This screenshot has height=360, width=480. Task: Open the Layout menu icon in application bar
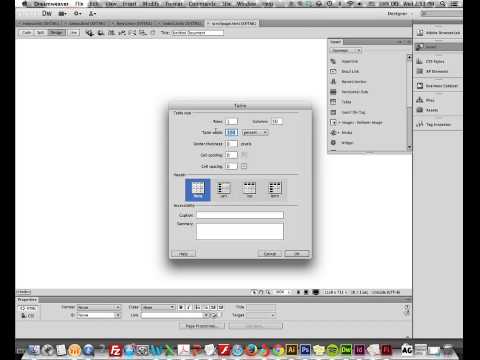coord(62,14)
